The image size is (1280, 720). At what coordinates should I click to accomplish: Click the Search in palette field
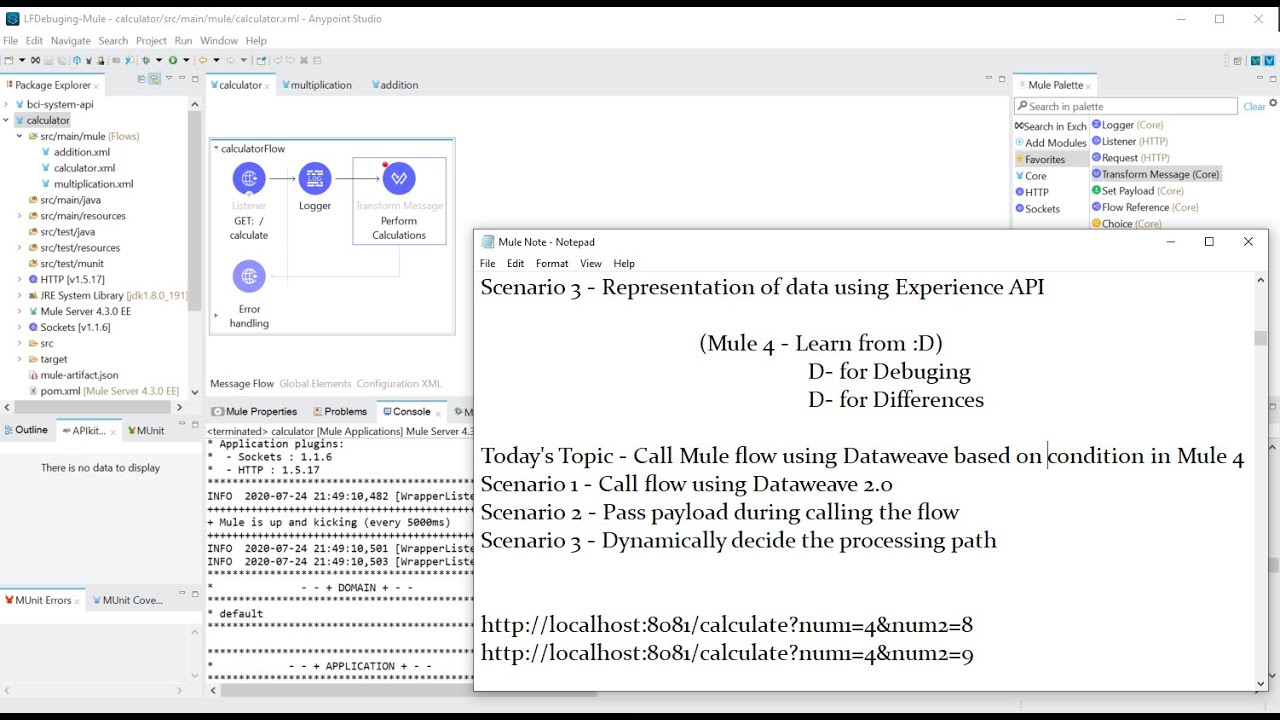(x=1125, y=106)
